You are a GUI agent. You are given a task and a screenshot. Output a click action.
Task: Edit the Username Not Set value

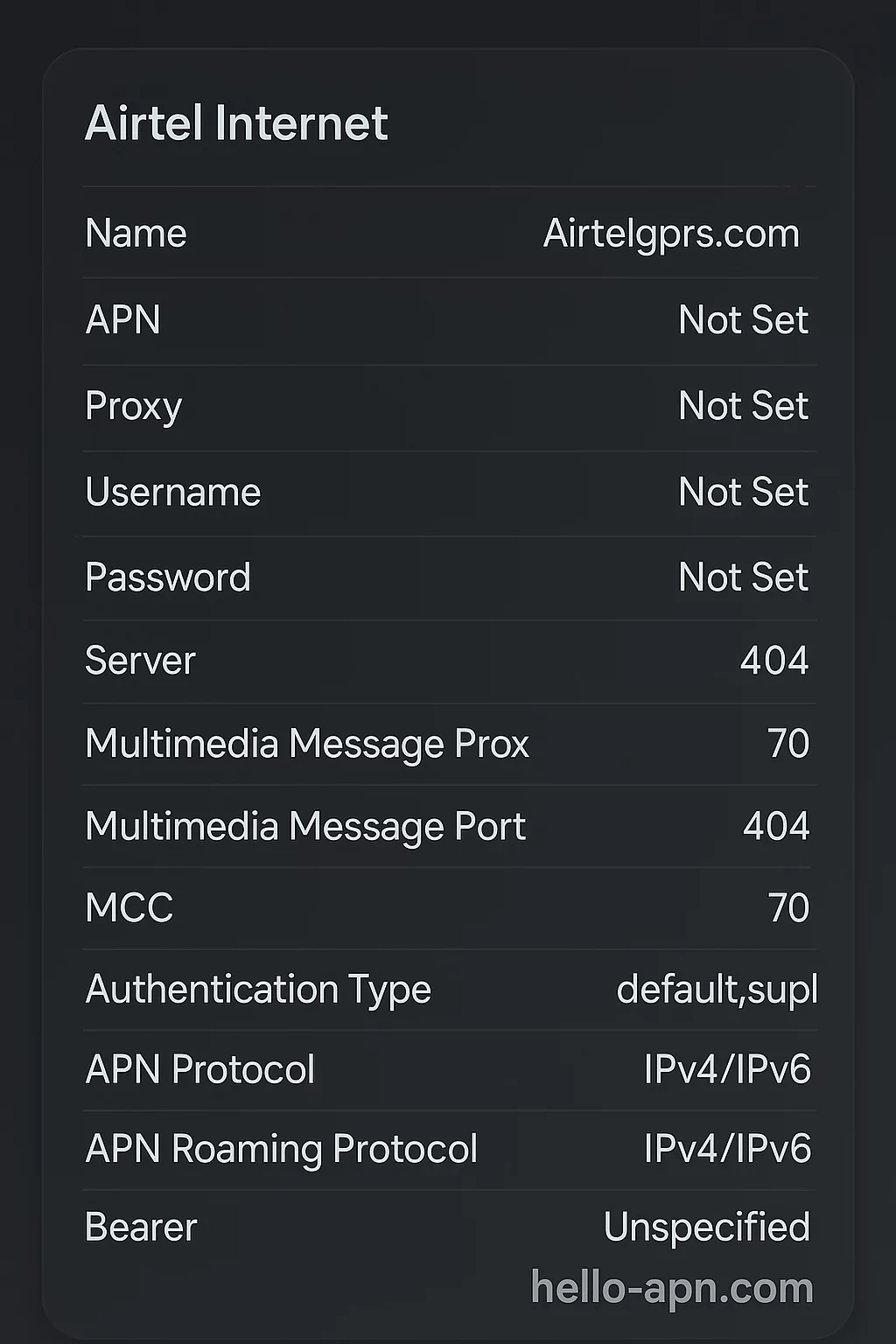point(743,492)
